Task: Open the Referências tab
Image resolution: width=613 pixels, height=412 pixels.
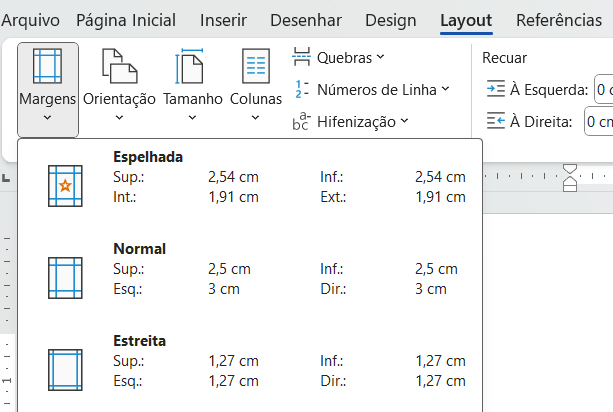Action: 559,20
